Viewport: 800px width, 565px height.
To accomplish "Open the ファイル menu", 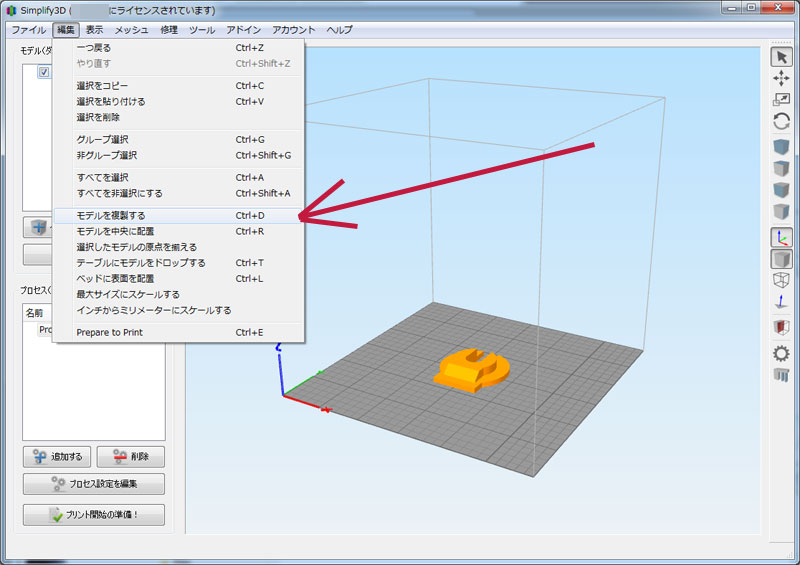I will [x=29, y=30].
